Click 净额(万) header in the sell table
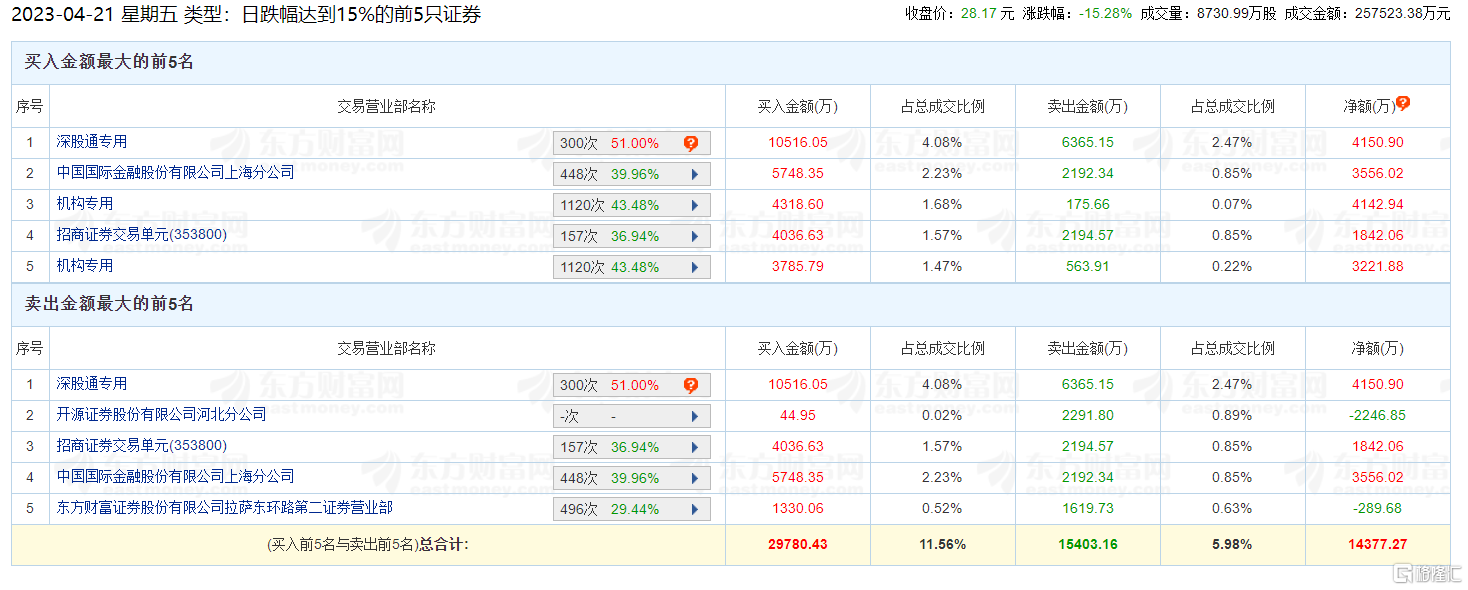Screen dimensions: 1468x590 1377,348
